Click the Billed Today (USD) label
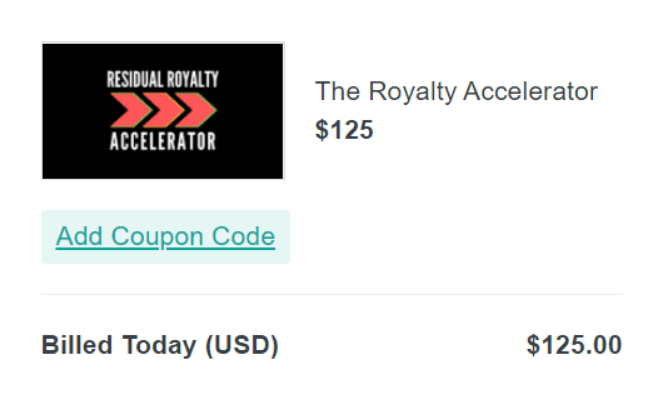The height and width of the screenshot is (400, 650). tap(160, 345)
